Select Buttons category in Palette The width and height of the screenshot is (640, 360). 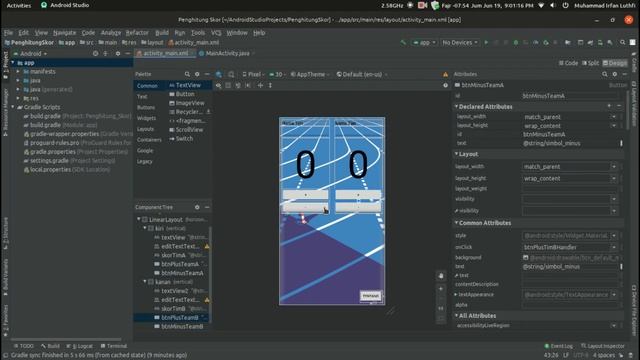pos(146,107)
